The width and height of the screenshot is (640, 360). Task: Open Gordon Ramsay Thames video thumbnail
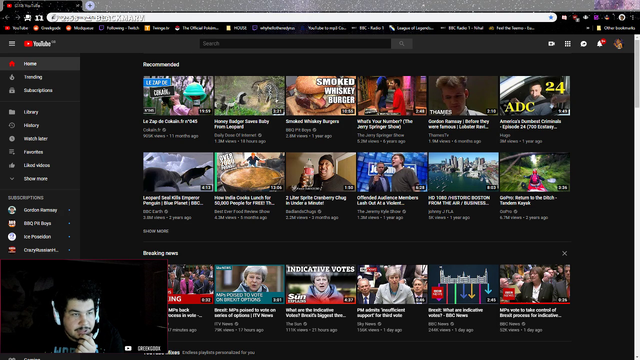click(x=464, y=96)
